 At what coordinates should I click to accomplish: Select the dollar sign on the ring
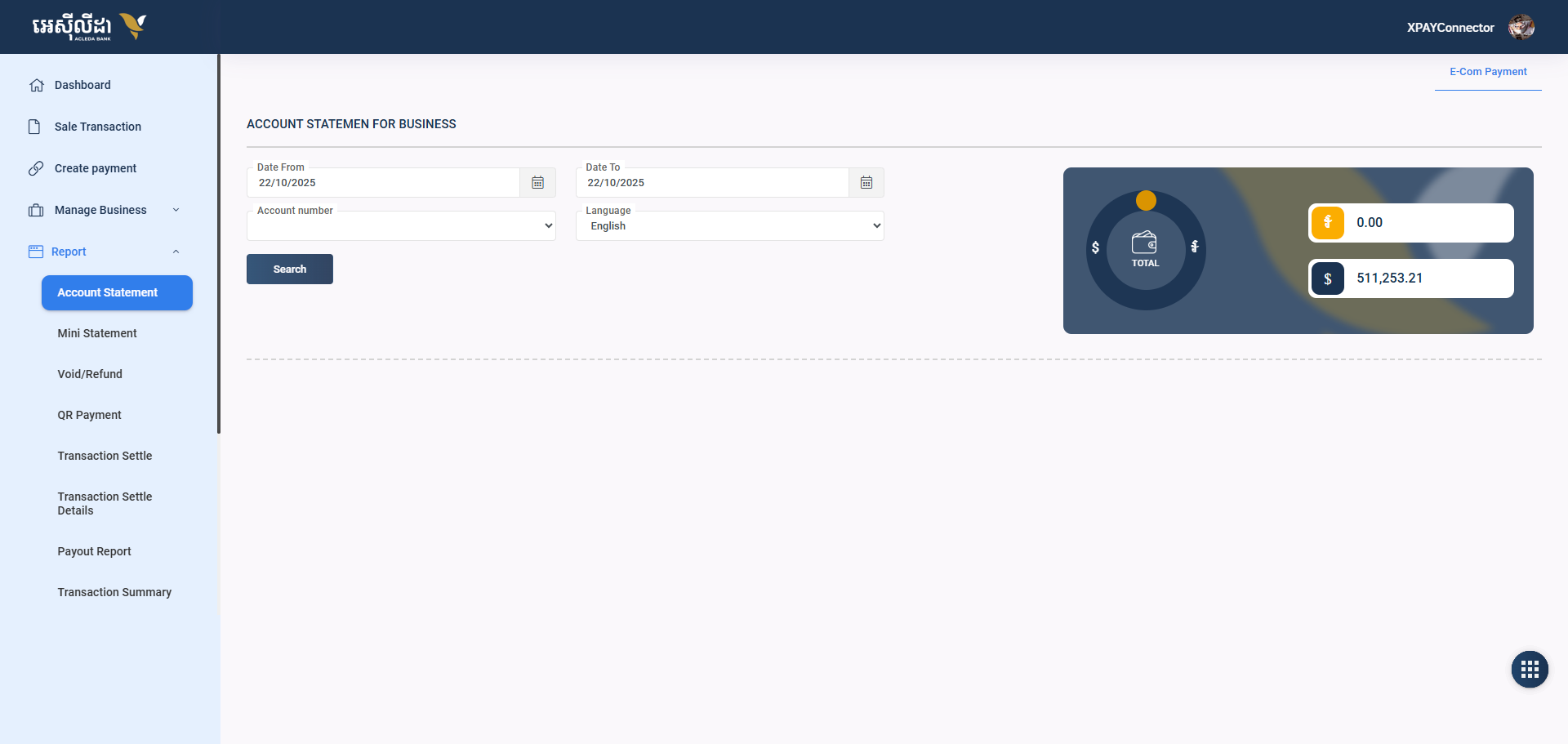coord(1095,247)
